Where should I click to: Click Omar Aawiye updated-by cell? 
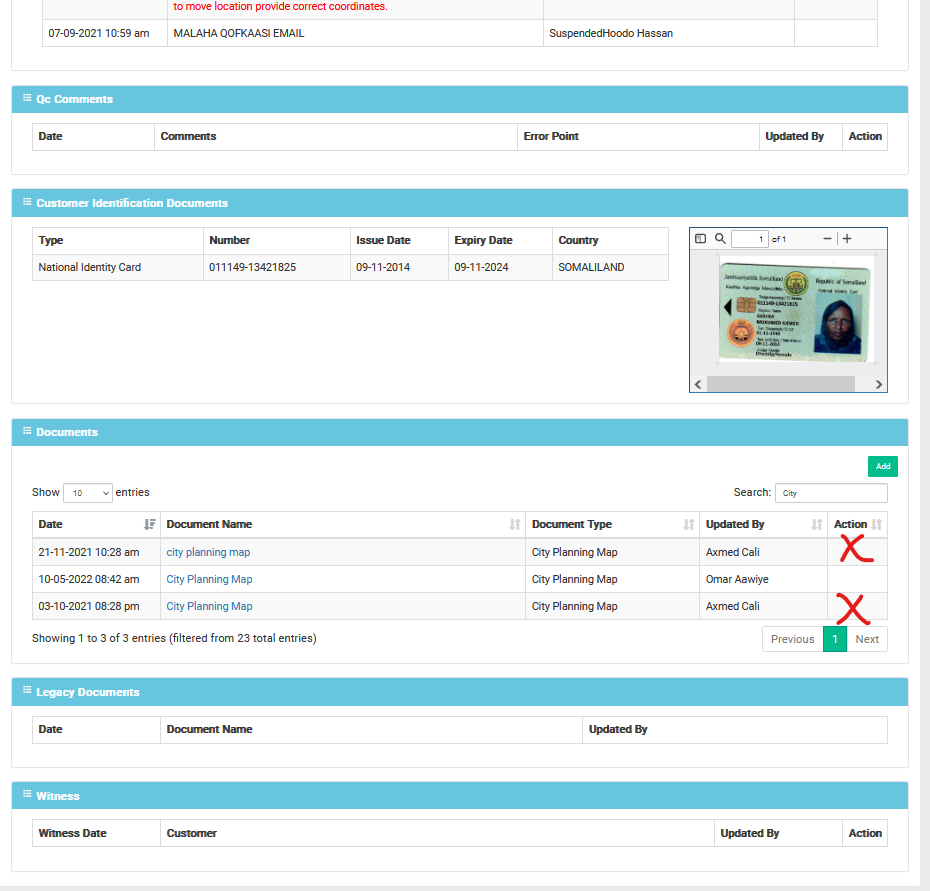[763, 579]
